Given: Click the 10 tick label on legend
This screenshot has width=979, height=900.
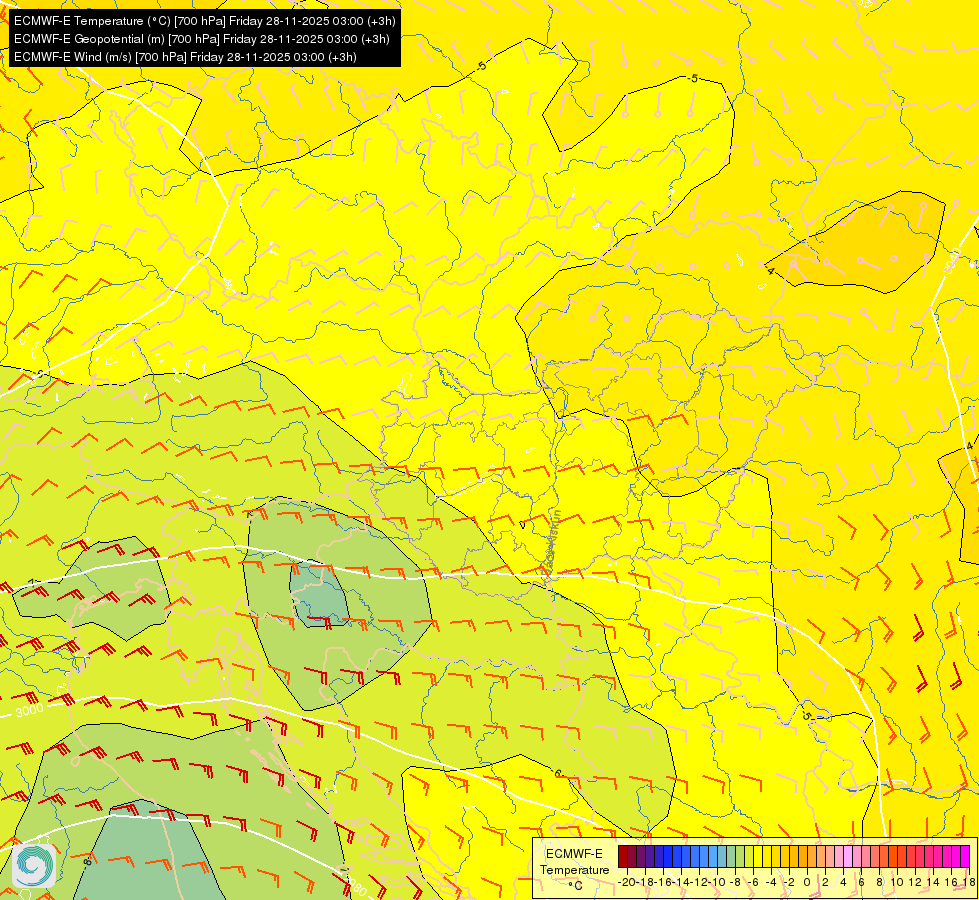Looking at the screenshot, I should point(897,883).
